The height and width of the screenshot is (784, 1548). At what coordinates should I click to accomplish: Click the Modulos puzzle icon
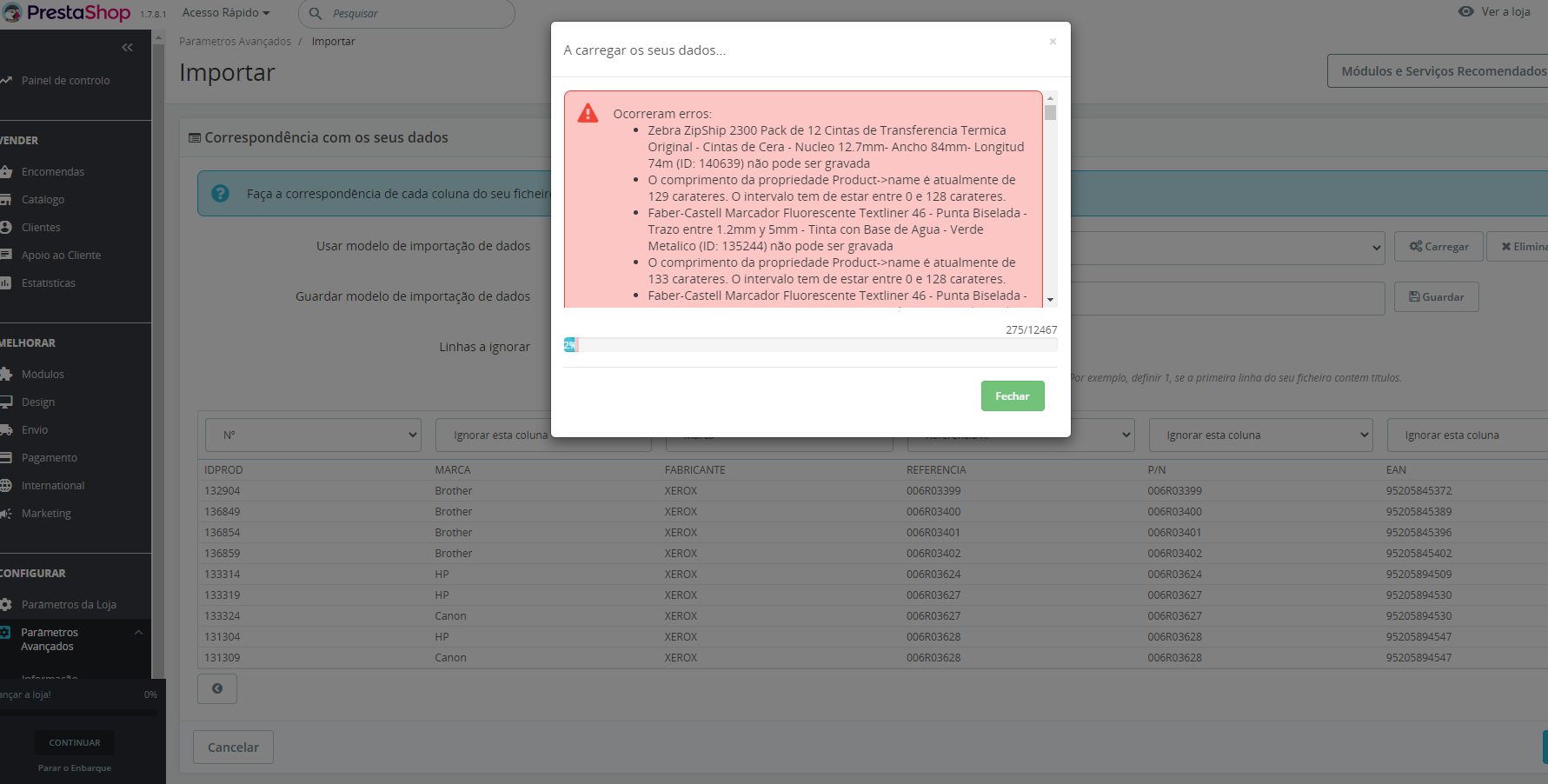[x=6, y=374]
